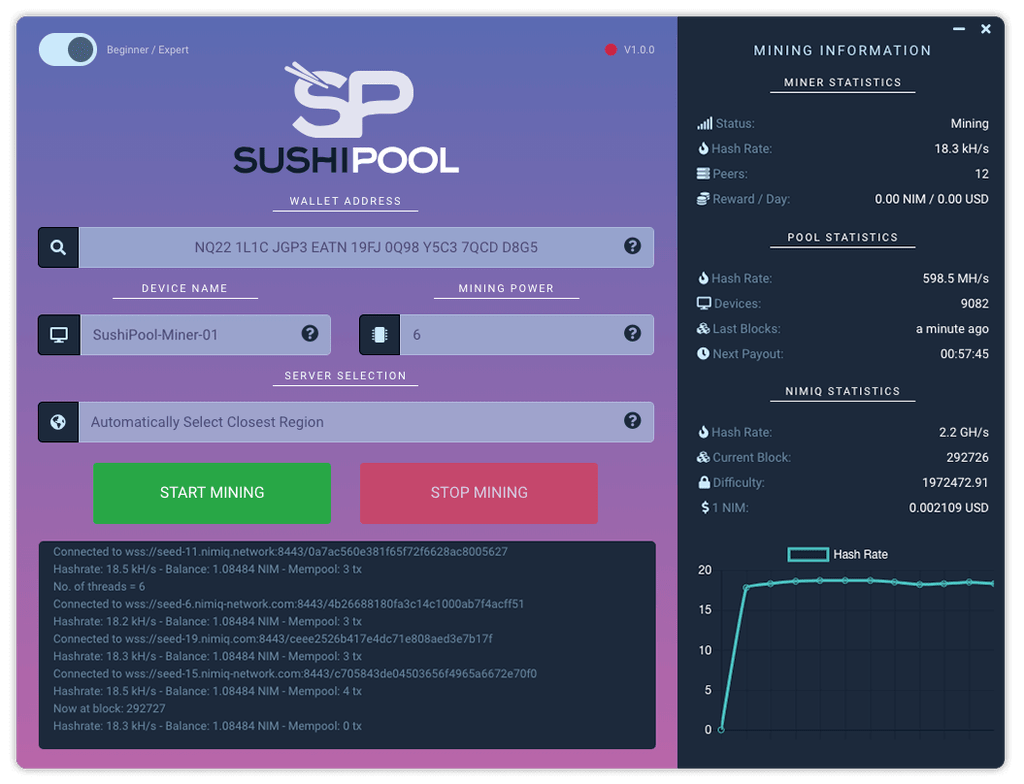Click the flame icon beside Nimiq Hash Rate
This screenshot has width=1024, height=784.
pyautogui.click(x=703, y=432)
